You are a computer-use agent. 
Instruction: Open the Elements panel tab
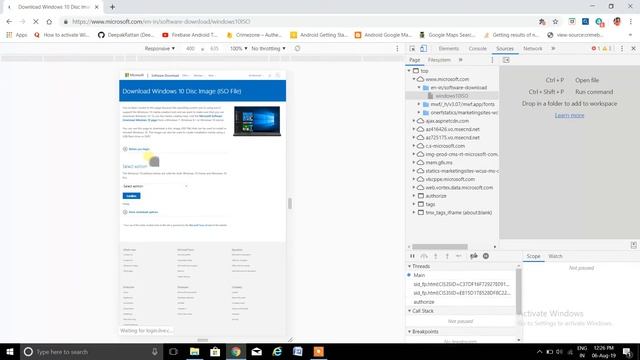(x=449, y=49)
